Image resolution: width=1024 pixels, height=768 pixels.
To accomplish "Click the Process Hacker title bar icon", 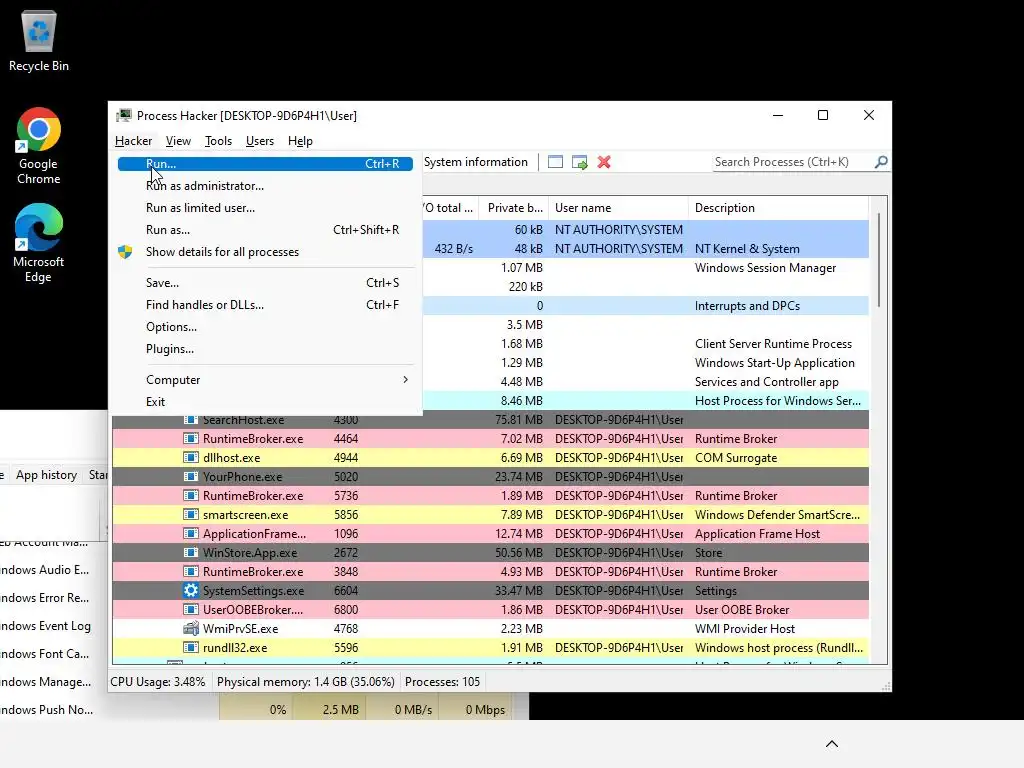I will click(x=123, y=116).
